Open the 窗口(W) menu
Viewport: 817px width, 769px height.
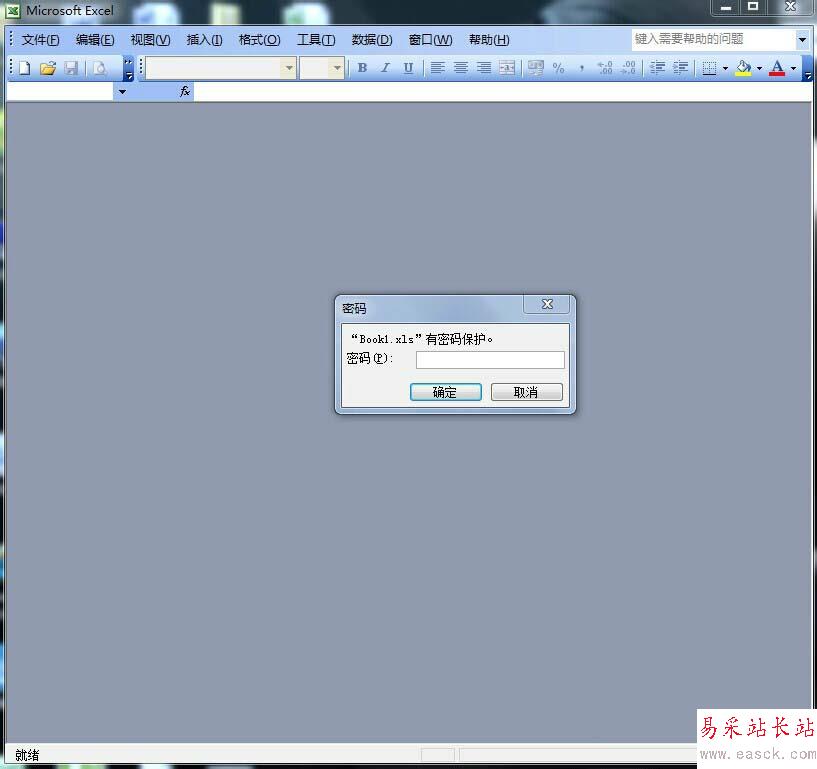point(430,40)
